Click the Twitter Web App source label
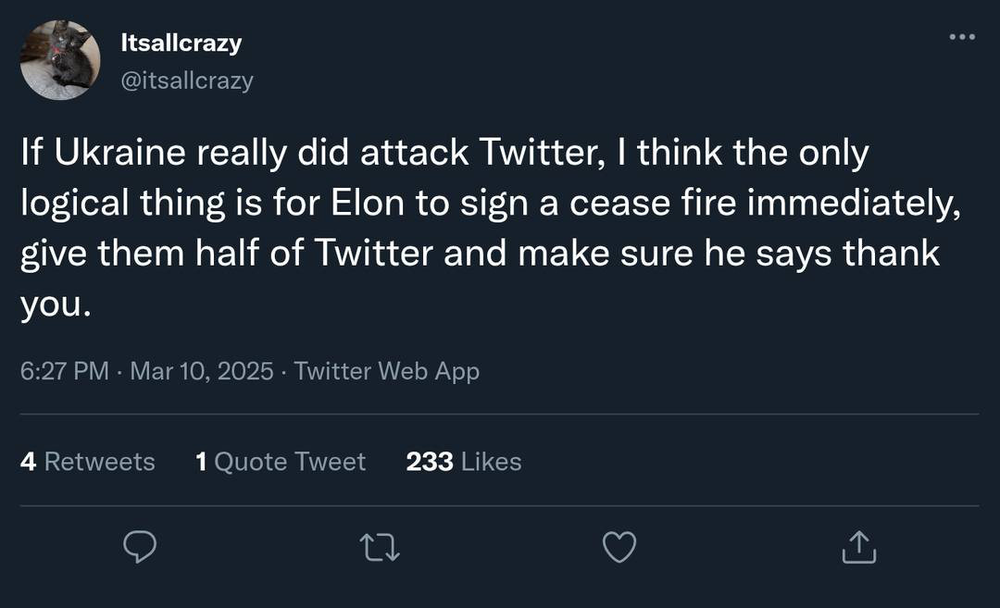The height and width of the screenshot is (608, 1000). 385,371
